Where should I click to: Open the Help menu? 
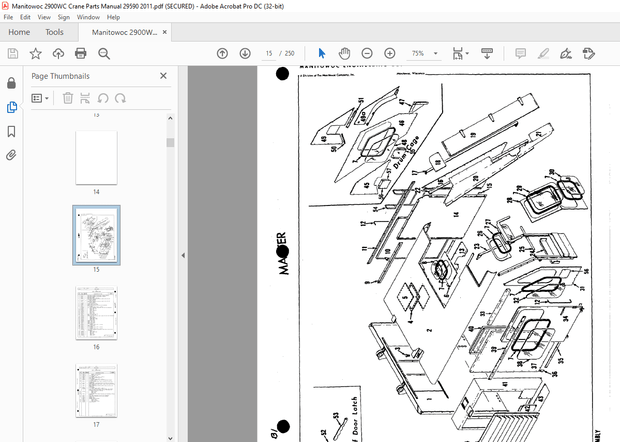point(113,17)
